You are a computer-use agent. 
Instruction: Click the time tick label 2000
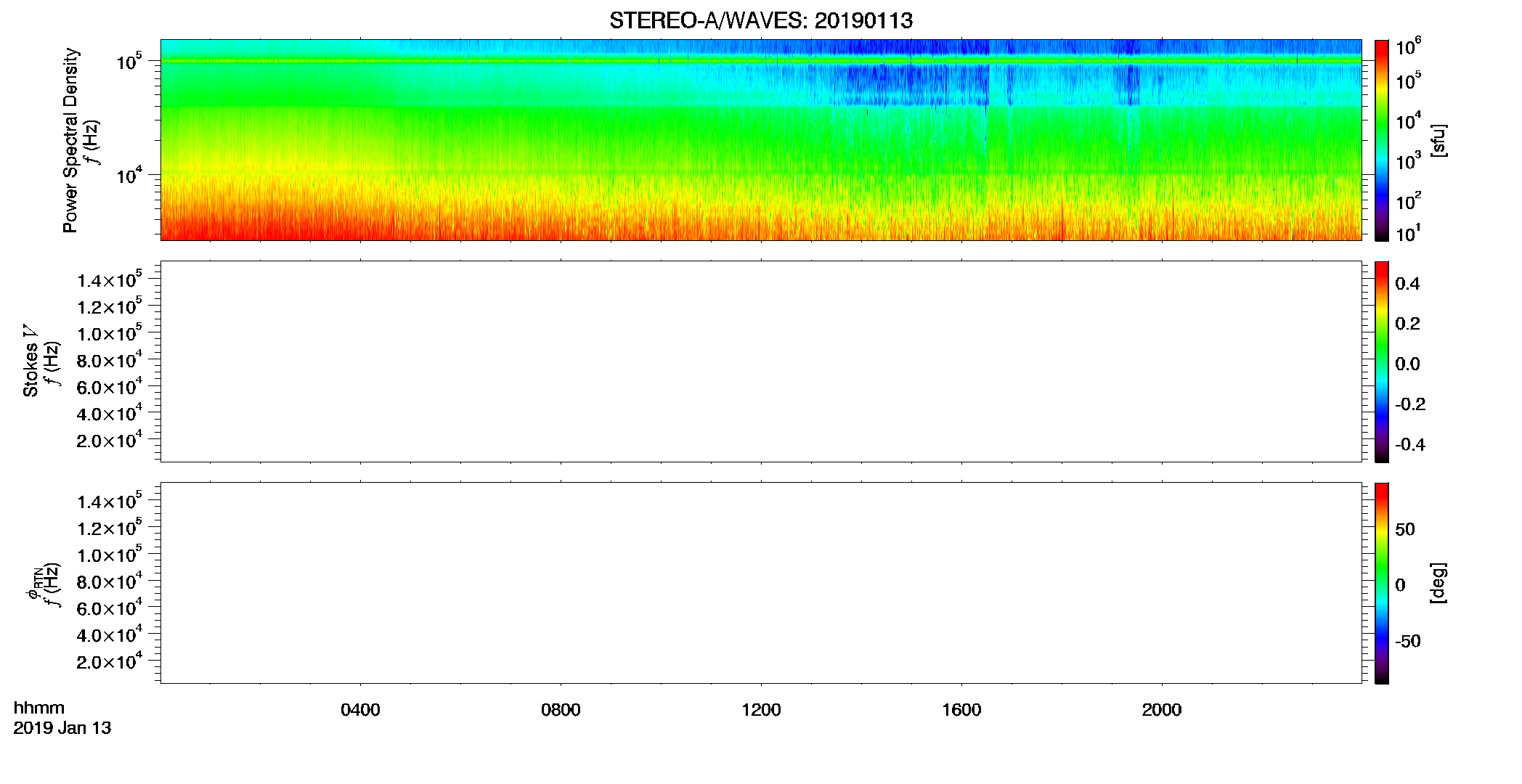coord(1162,710)
